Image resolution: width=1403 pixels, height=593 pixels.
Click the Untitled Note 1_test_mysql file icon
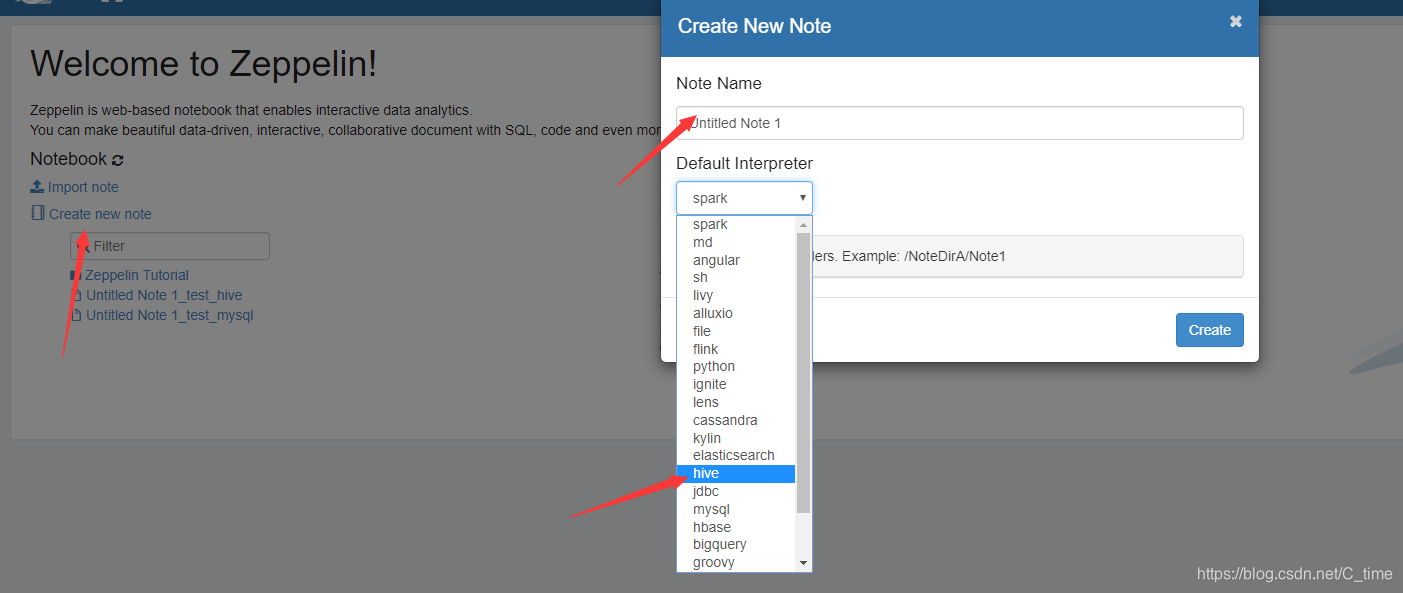[77, 315]
